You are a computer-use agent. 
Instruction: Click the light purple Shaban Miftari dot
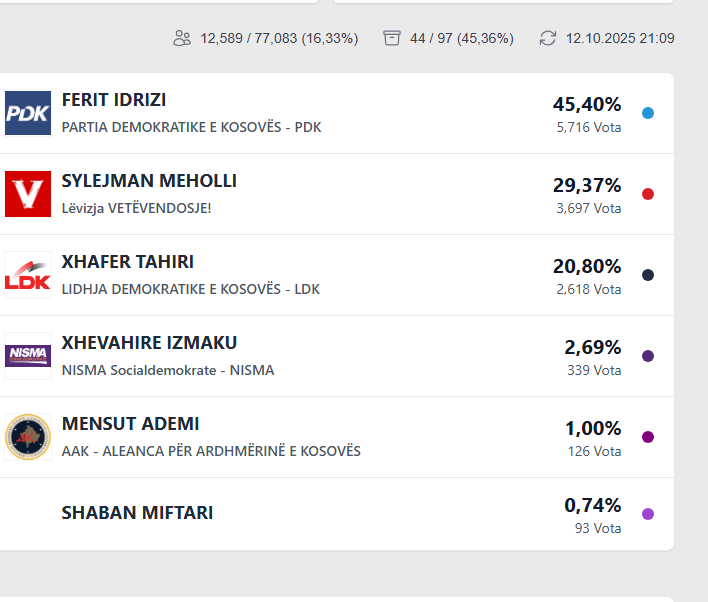pyautogui.click(x=648, y=514)
